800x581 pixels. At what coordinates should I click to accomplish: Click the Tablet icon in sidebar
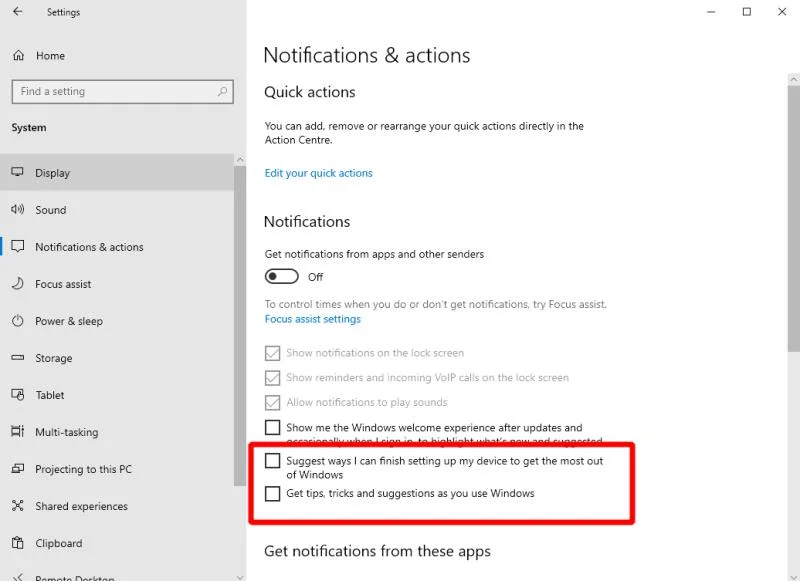point(17,394)
